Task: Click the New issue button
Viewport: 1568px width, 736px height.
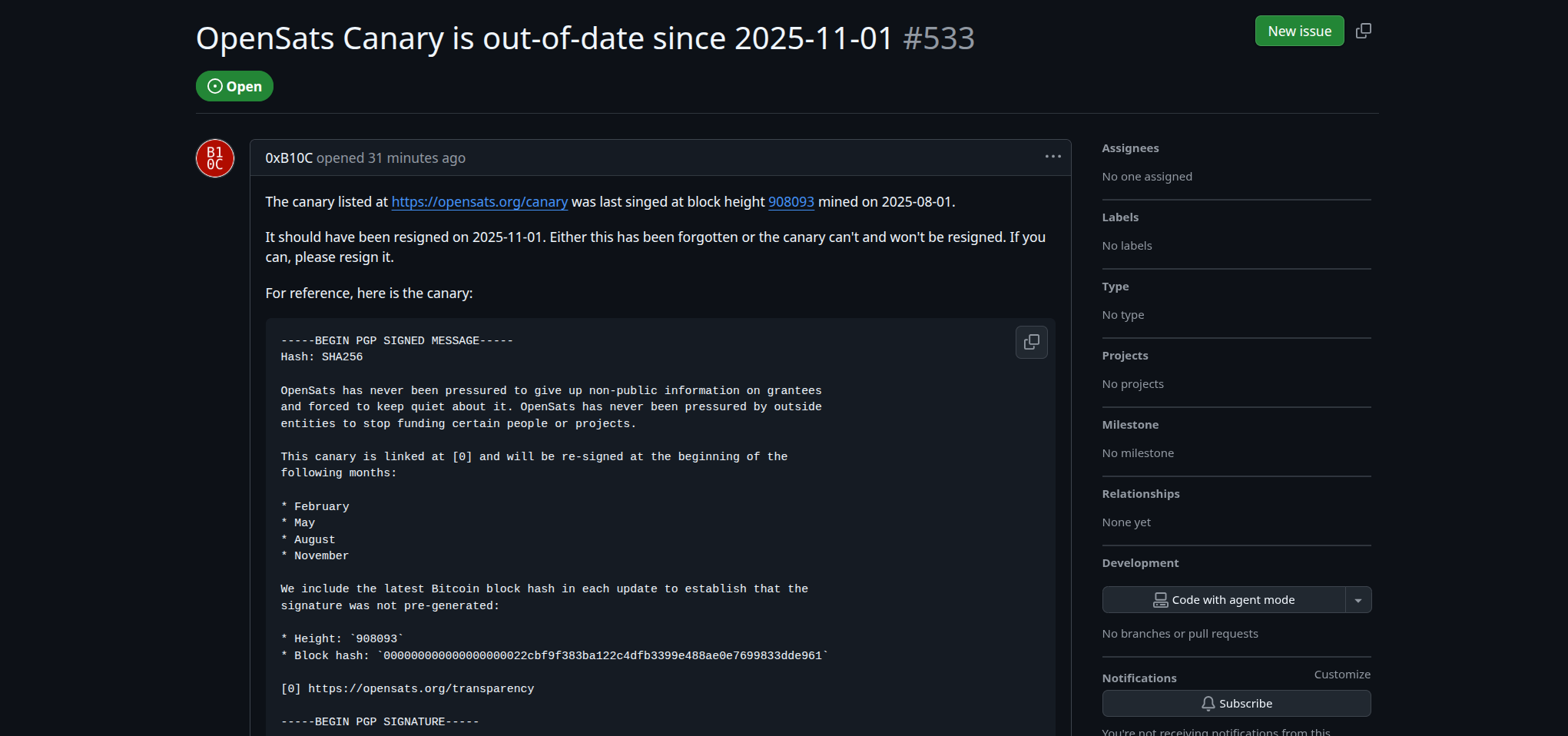Action: pos(1299,31)
